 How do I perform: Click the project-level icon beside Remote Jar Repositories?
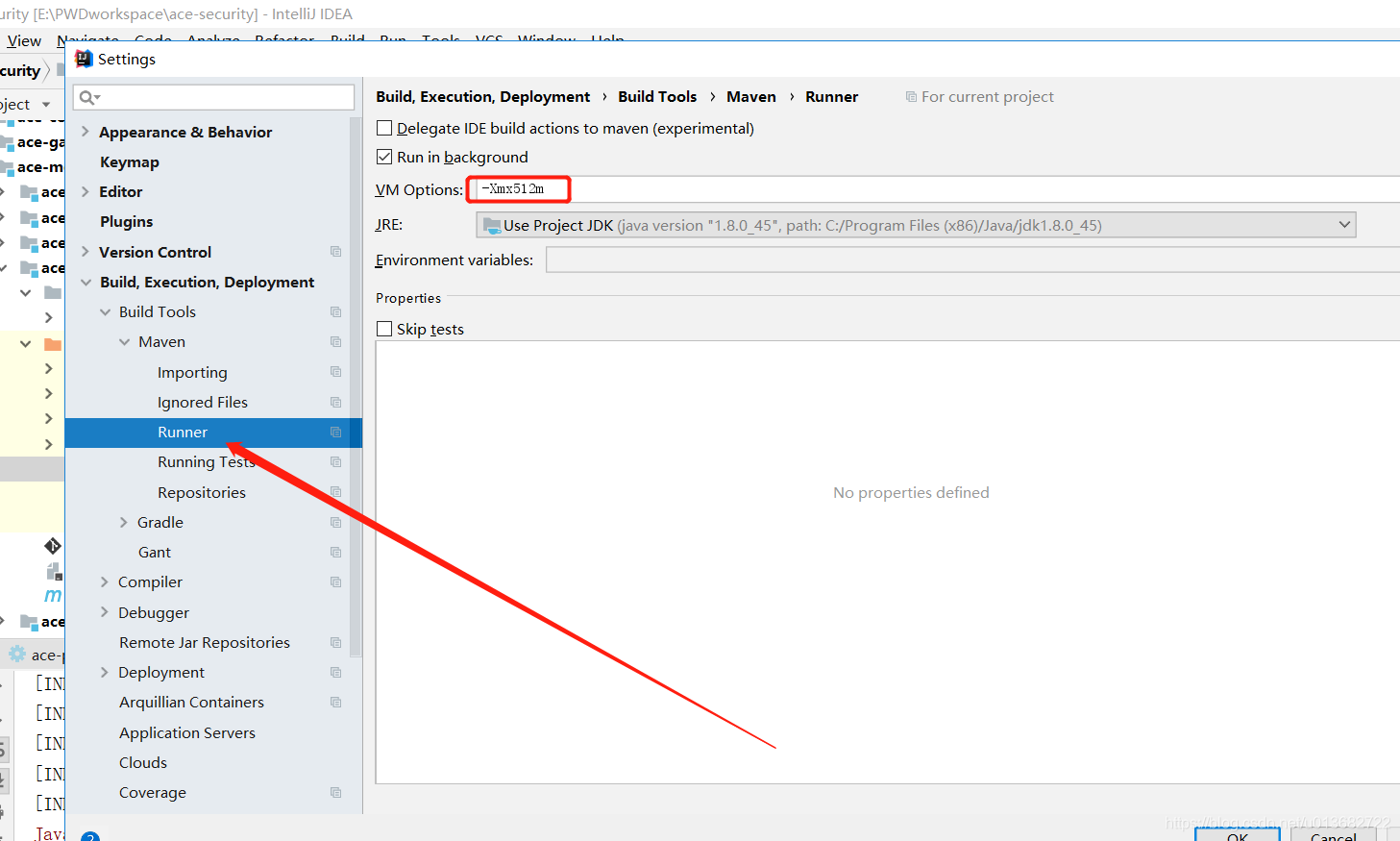(x=335, y=642)
